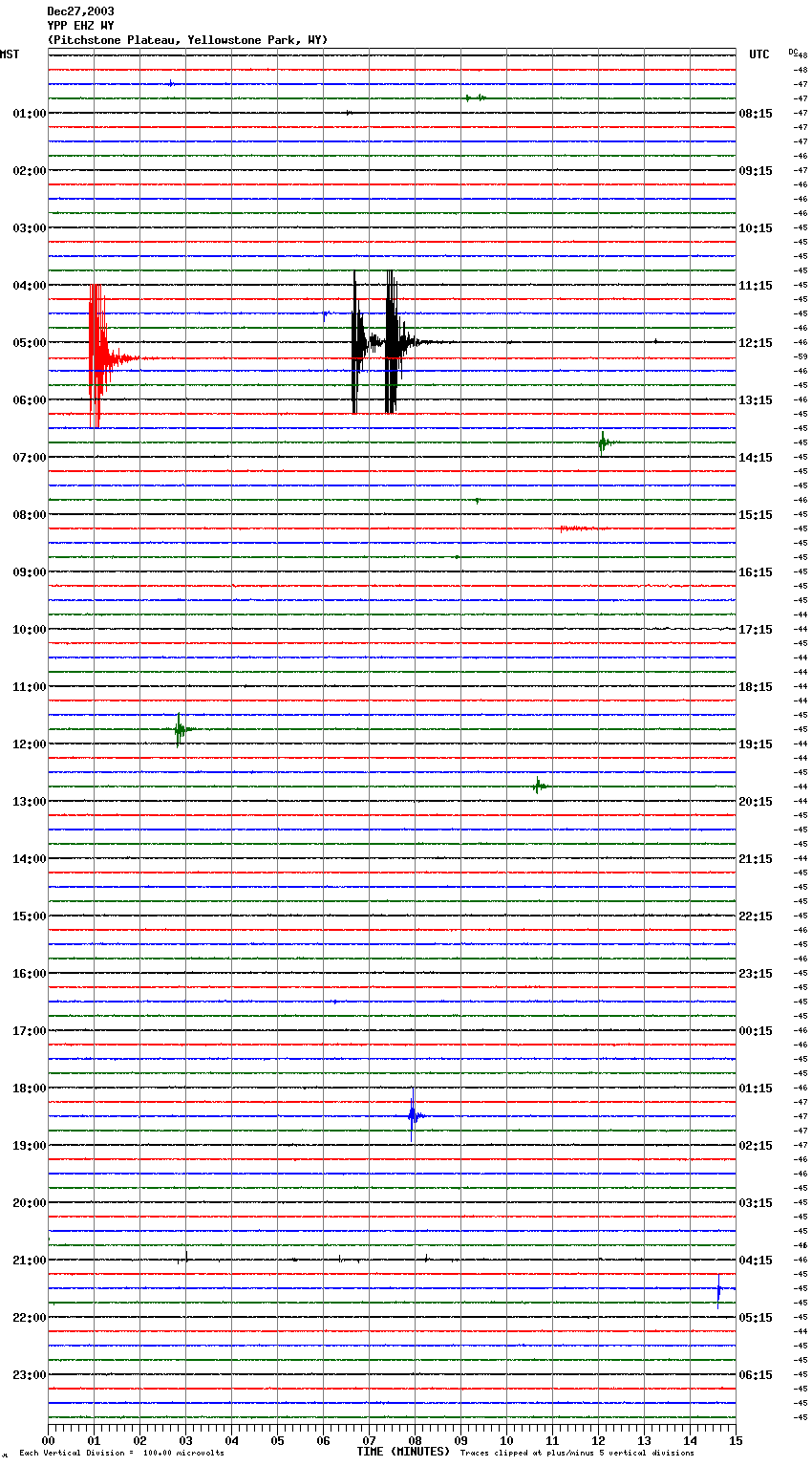
Task: Click the 00 minute axis label
Action: (x=49, y=1440)
